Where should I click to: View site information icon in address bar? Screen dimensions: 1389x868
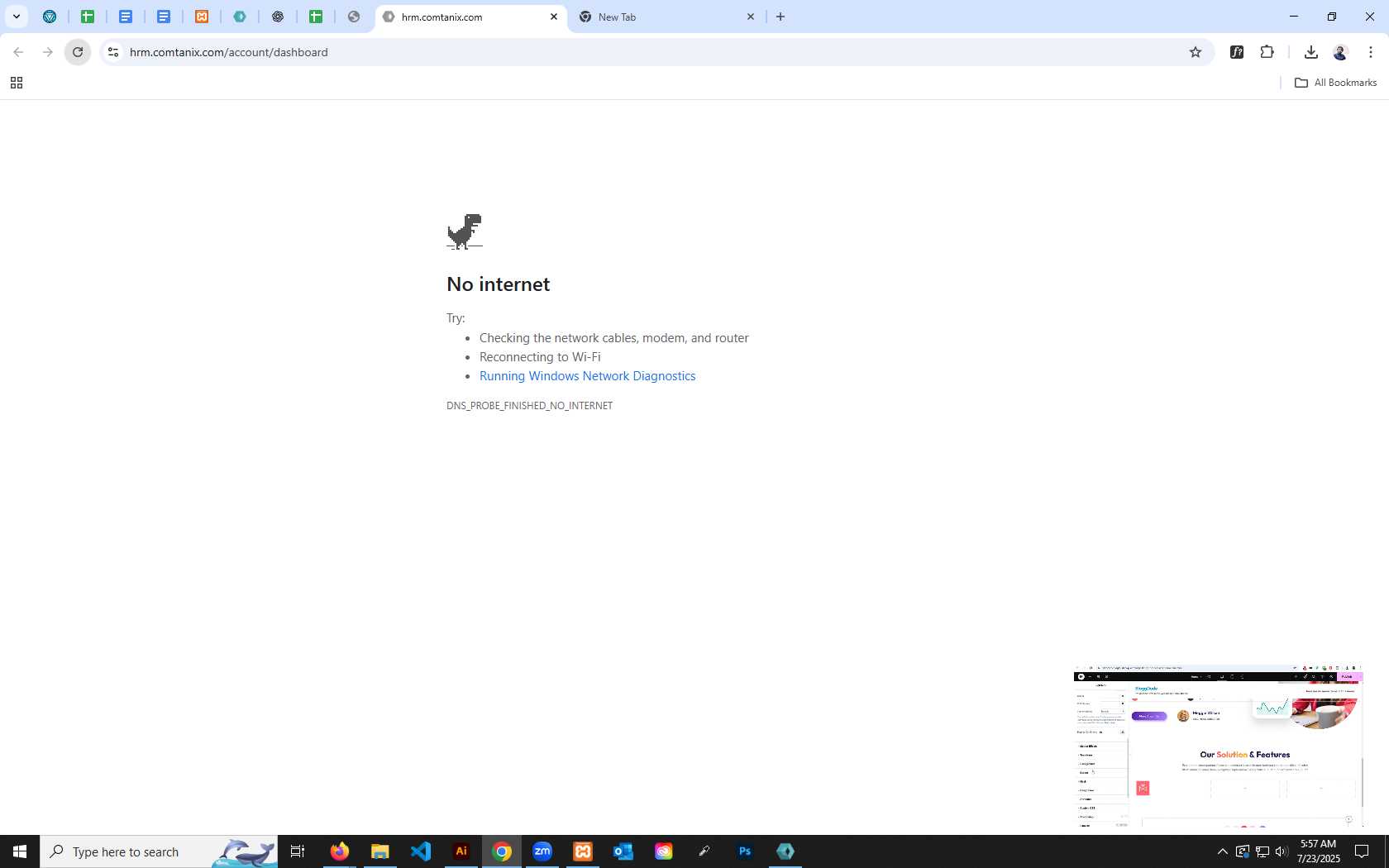click(113, 52)
